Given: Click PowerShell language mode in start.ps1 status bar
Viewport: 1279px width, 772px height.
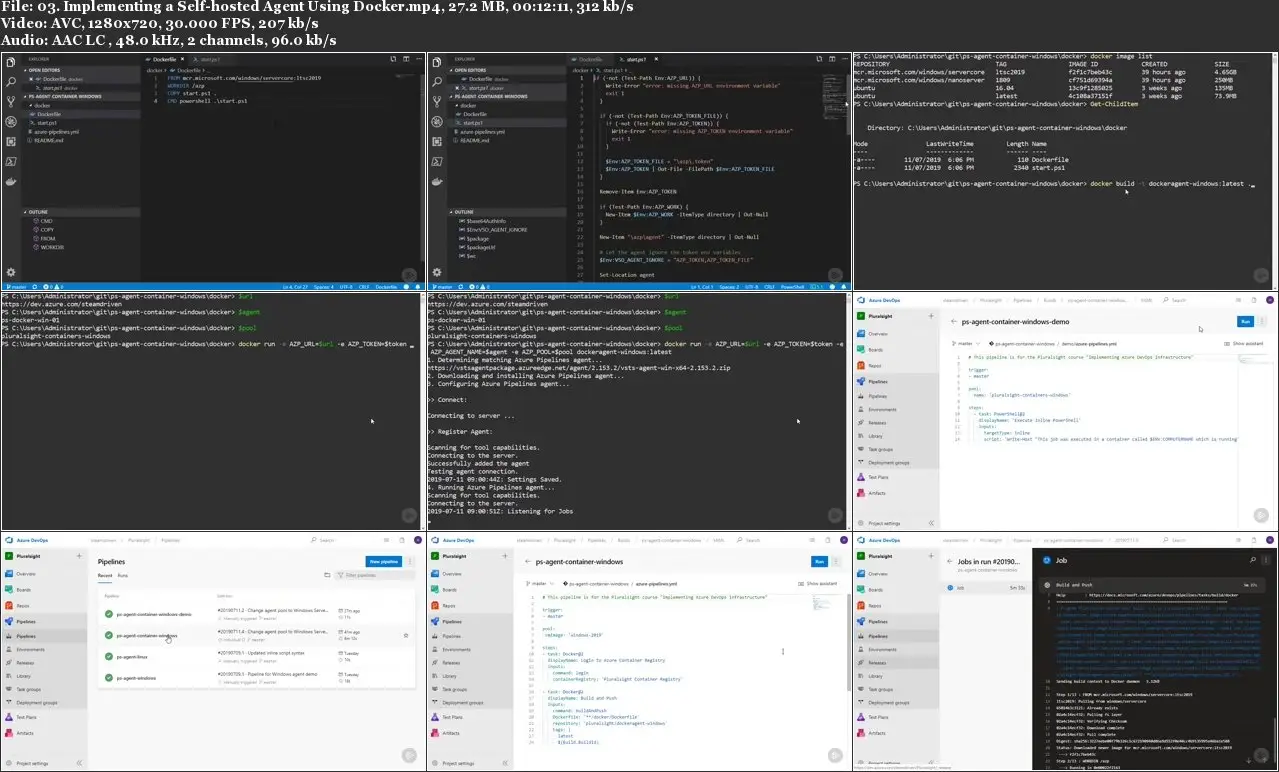Looking at the screenshot, I should click(792, 287).
